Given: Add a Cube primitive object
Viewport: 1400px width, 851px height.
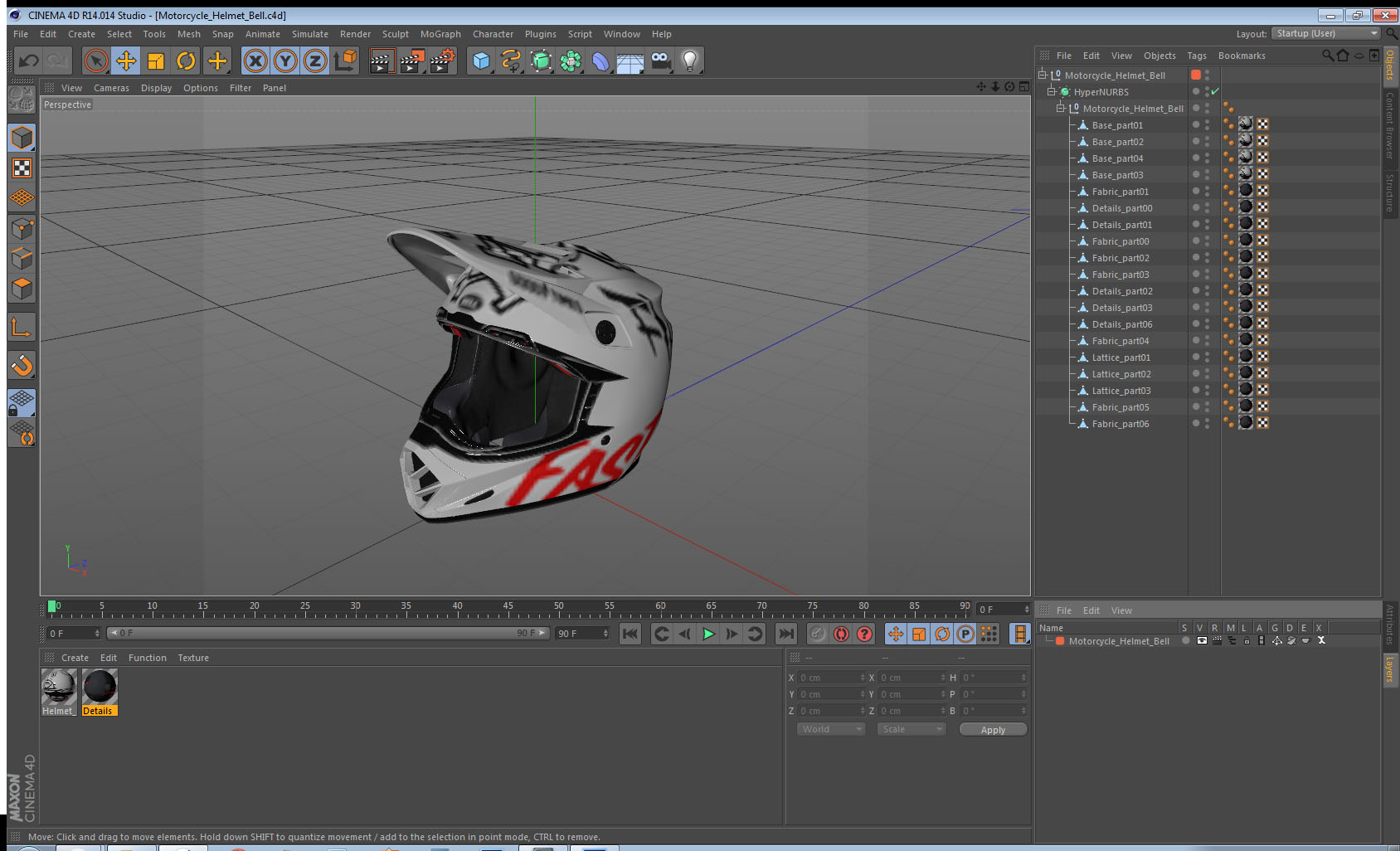Looking at the screenshot, I should (481, 61).
